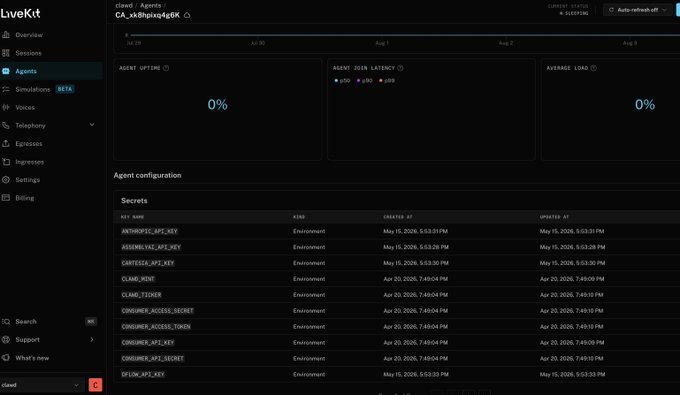The height and width of the screenshot is (395, 680).
Task: Click the orange C project avatar
Action: pos(95,385)
